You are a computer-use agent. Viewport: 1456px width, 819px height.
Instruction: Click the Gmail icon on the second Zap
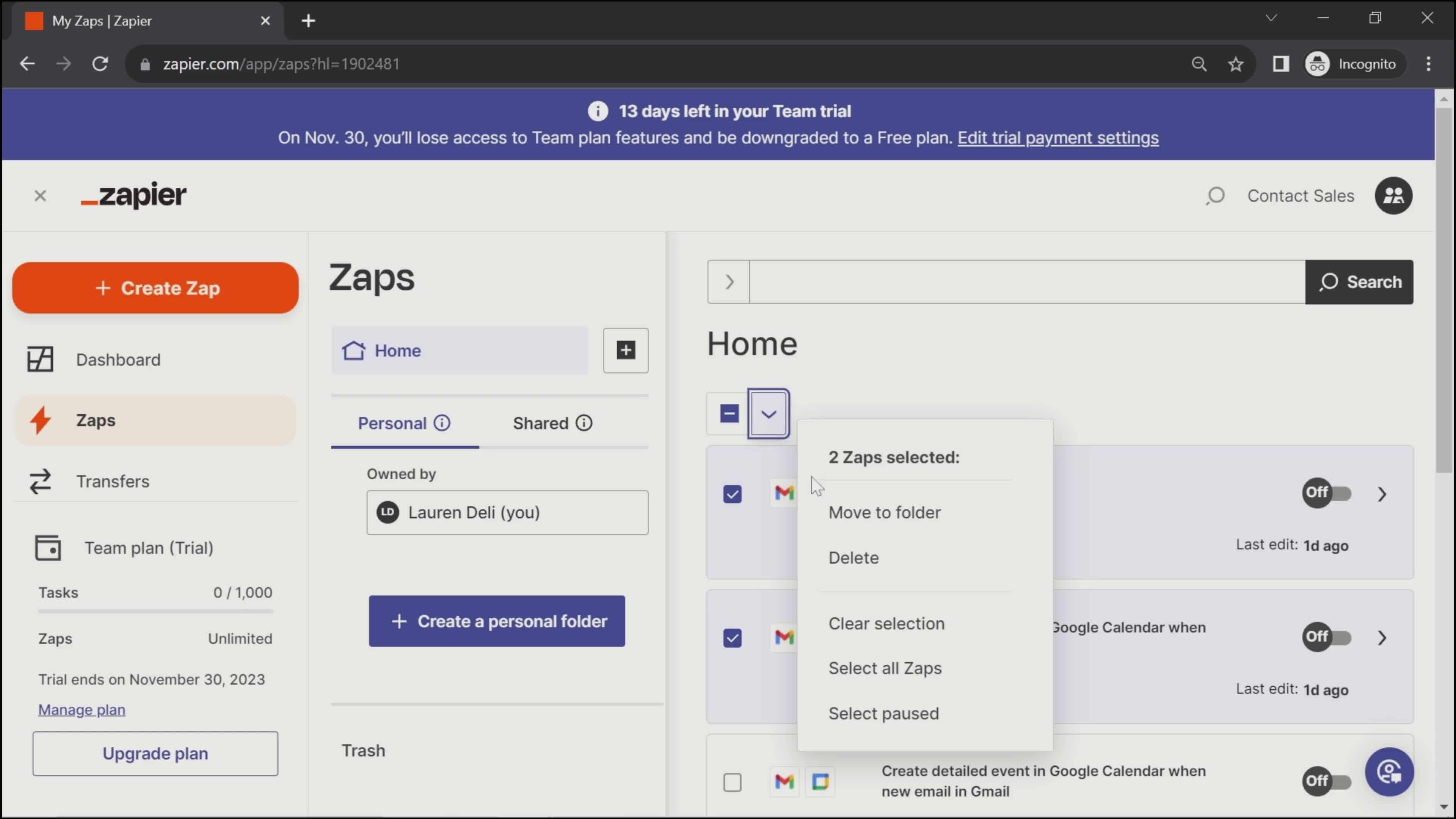click(784, 637)
